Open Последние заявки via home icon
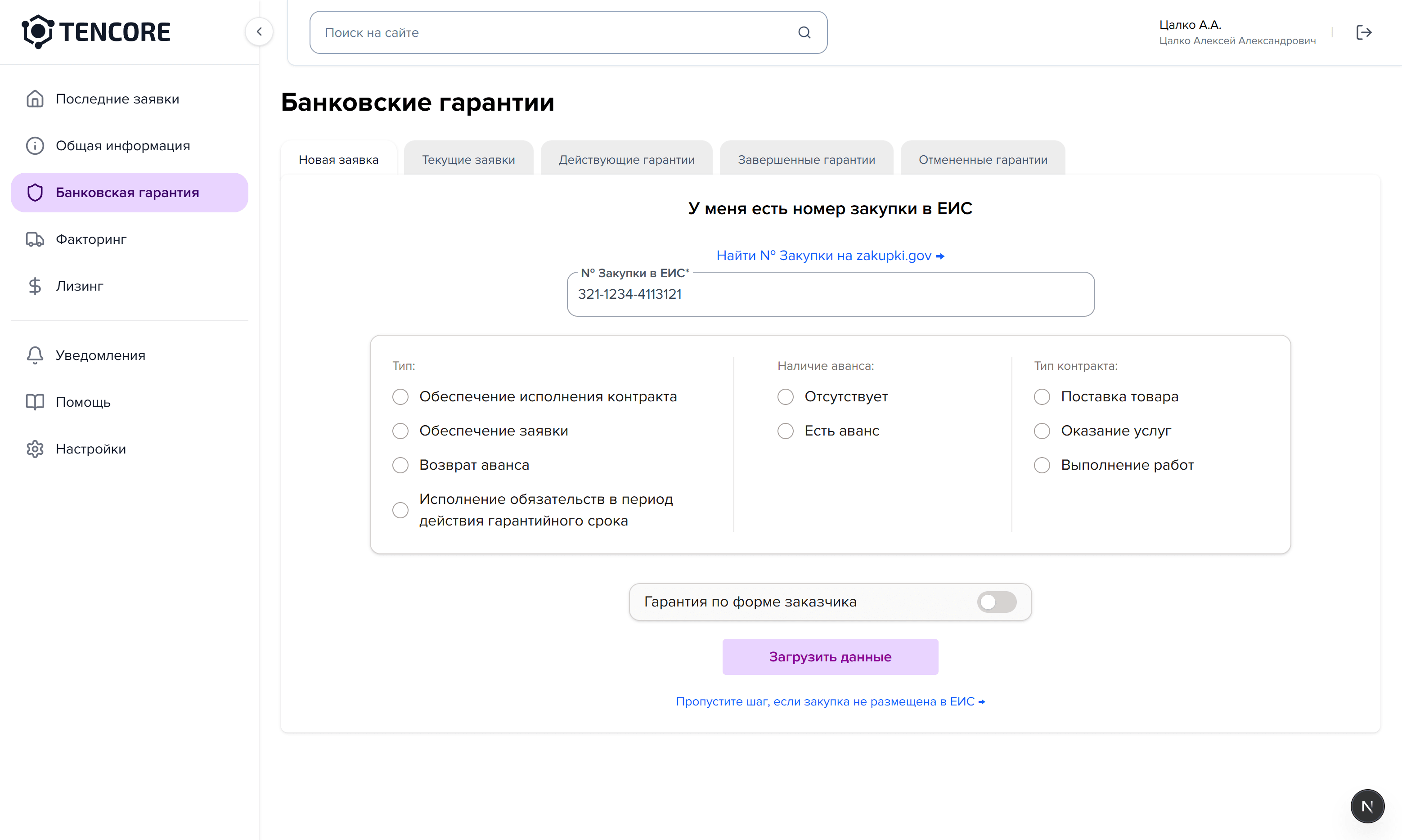 click(x=35, y=99)
